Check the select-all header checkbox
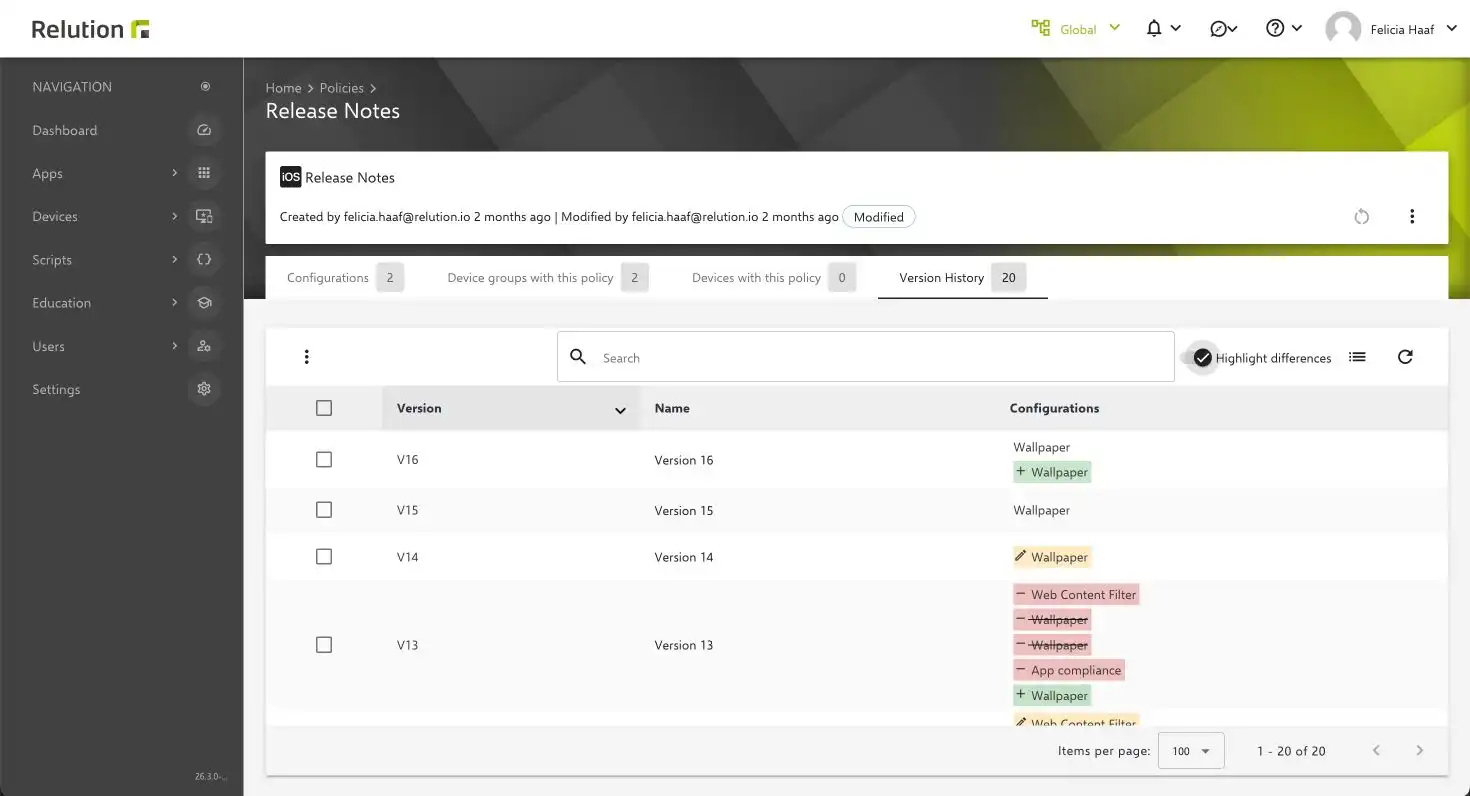Image resolution: width=1470 pixels, height=796 pixels. coord(324,408)
